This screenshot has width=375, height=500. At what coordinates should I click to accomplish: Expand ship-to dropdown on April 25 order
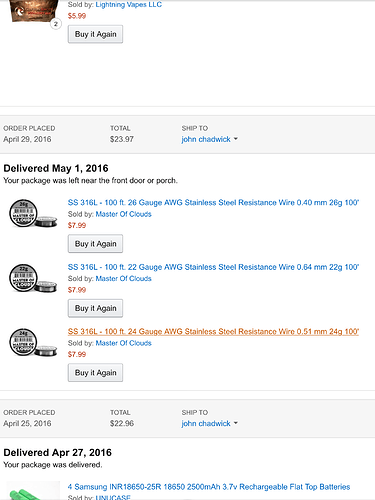pyautogui.click(x=209, y=424)
